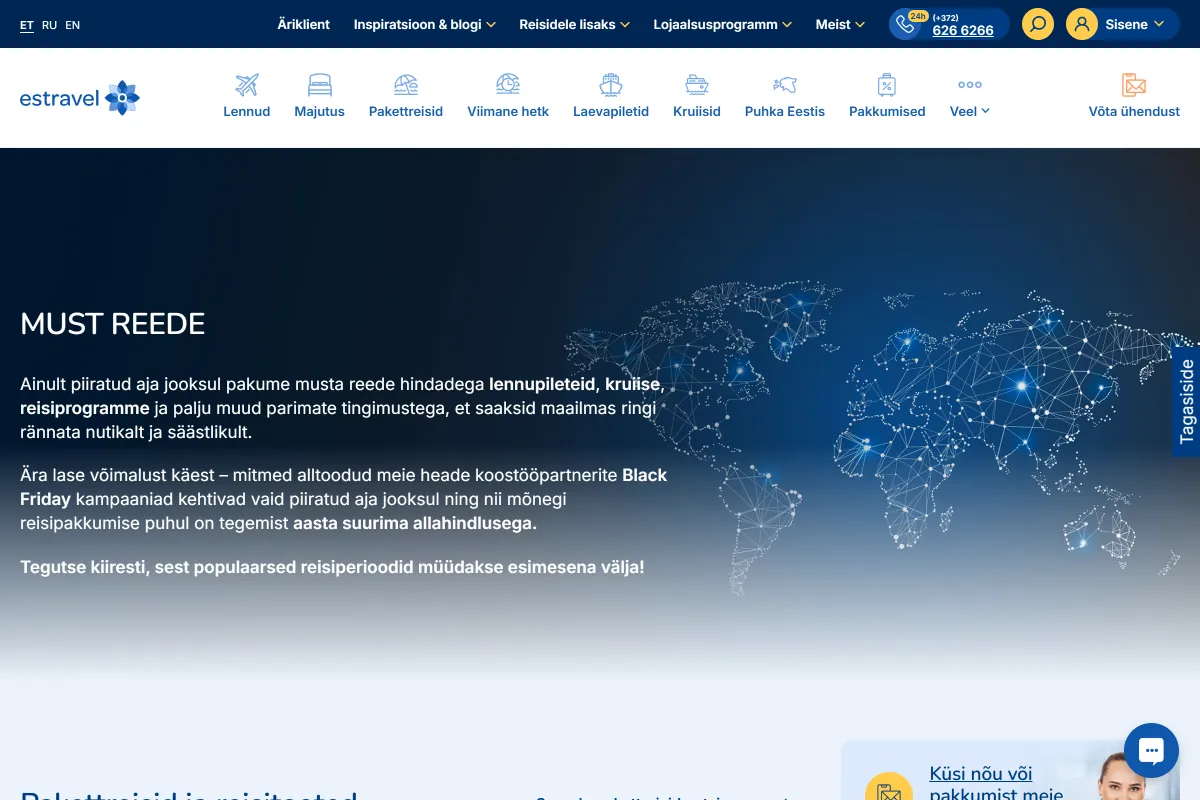The height and width of the screenshot is (800, 1200).
Task: Click the Veel three-dots icon
Action: (970, 85)
